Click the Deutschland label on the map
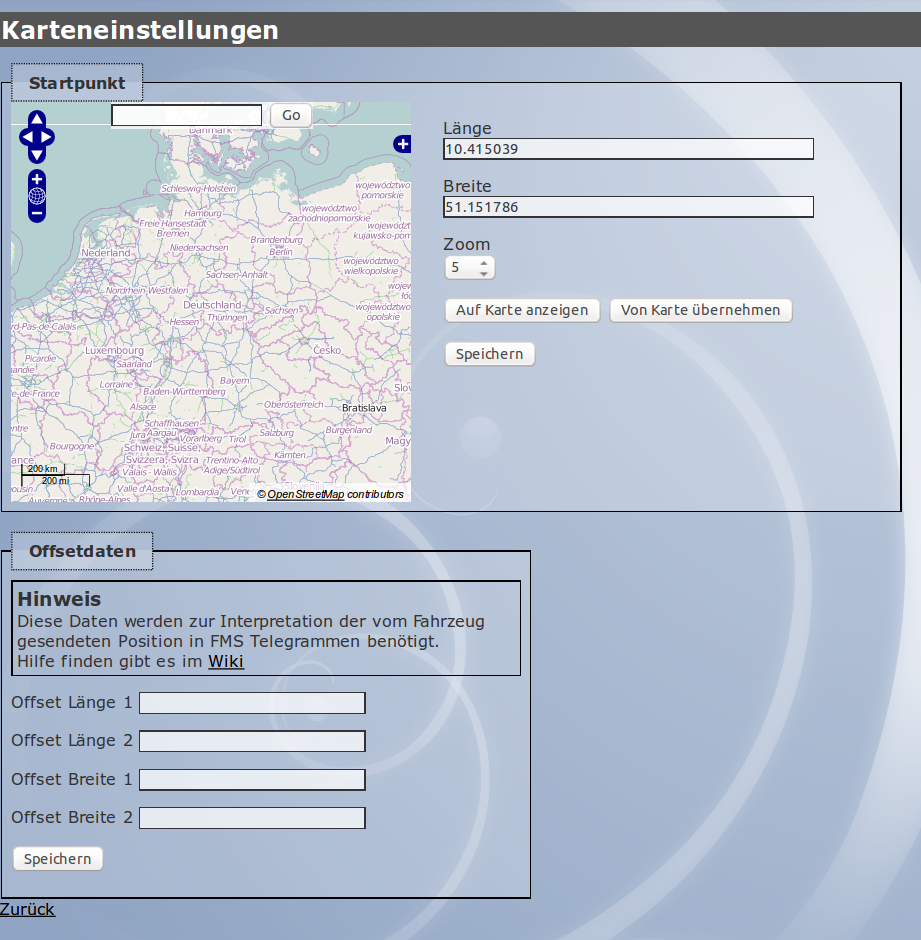 212,305
